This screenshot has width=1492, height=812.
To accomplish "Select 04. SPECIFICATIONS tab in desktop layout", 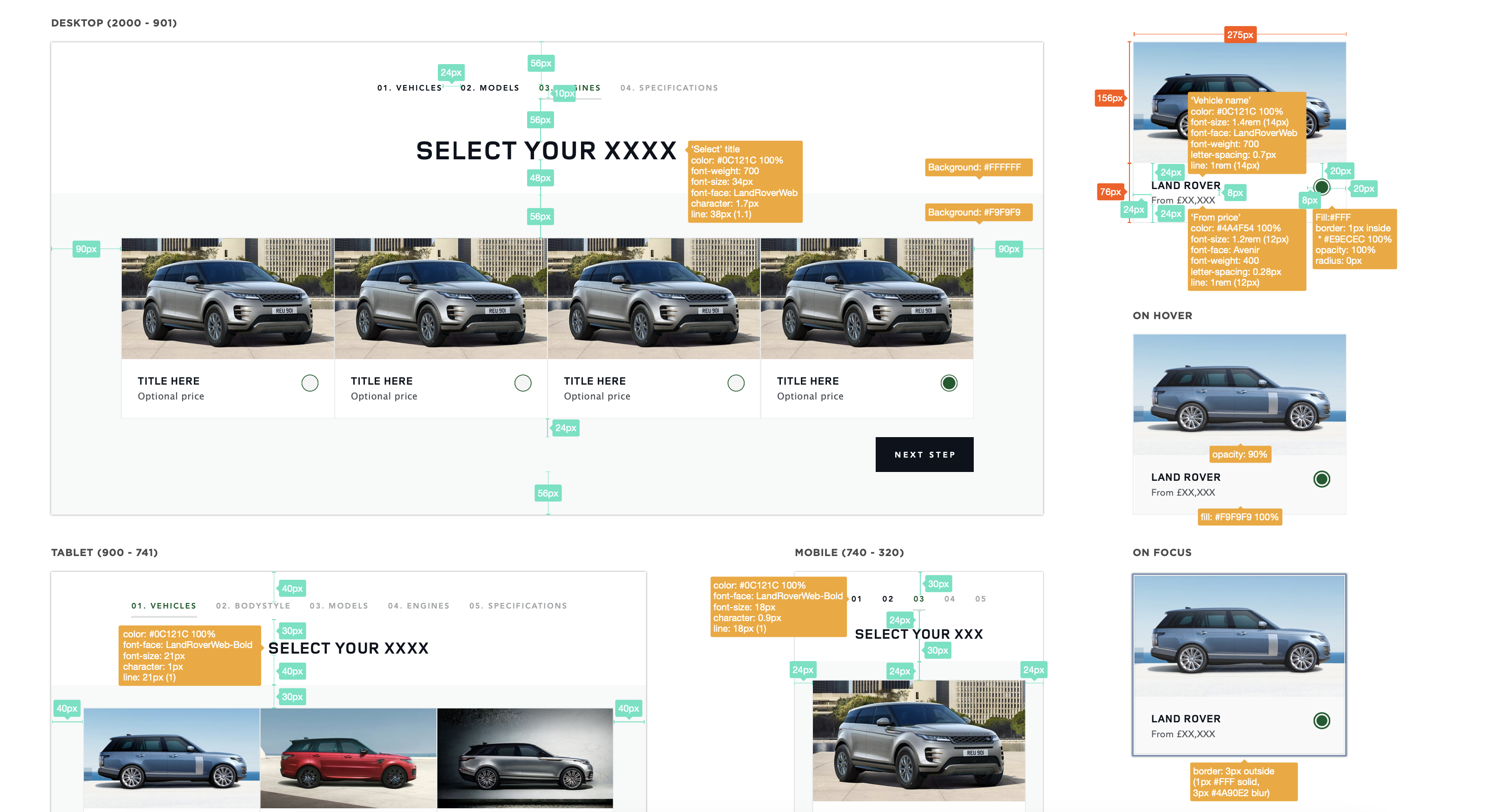I will [x=669, y=88].
